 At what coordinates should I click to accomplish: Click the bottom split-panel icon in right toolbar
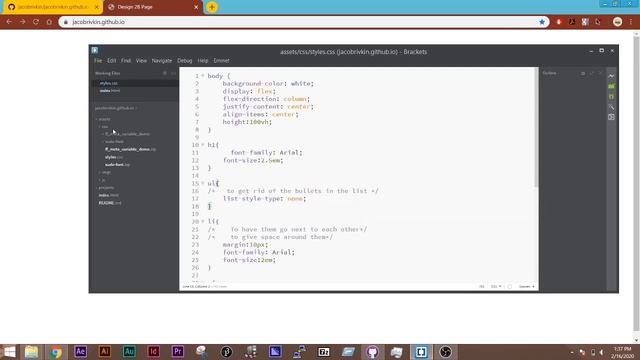(x=611, y=117)
